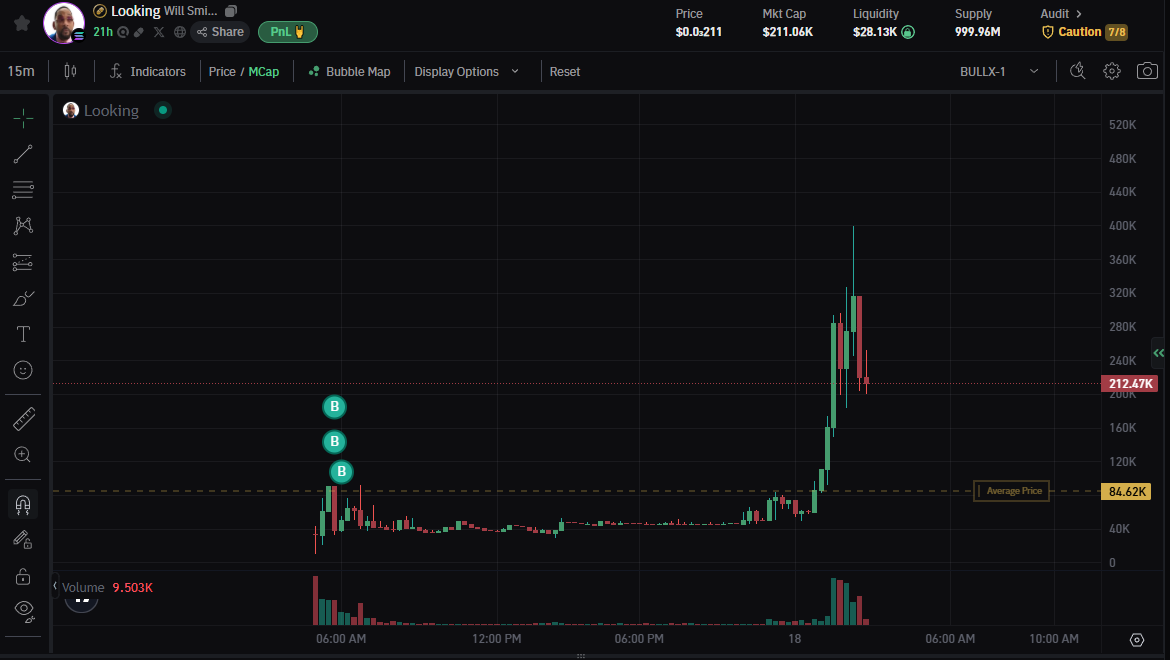The image size is (1170, 660).
Task: Copy the token address next to the name
Action: pos(231,11)
